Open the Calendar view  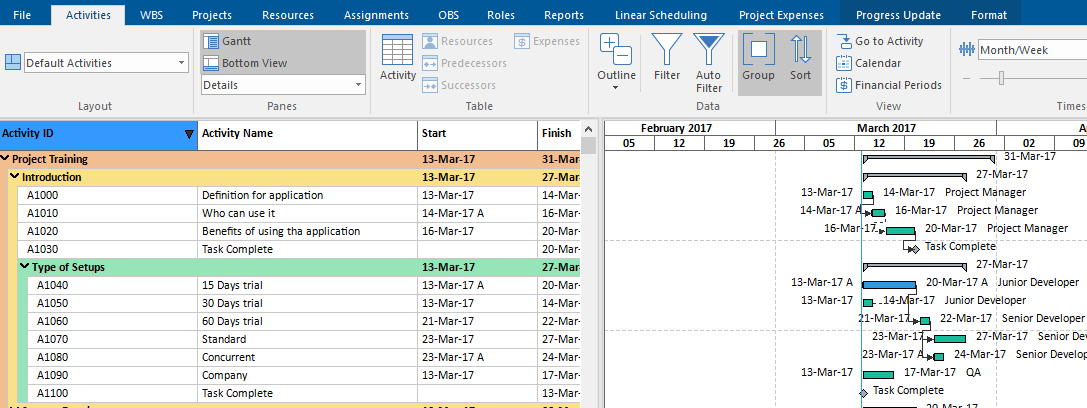click(x=869, y=63)
